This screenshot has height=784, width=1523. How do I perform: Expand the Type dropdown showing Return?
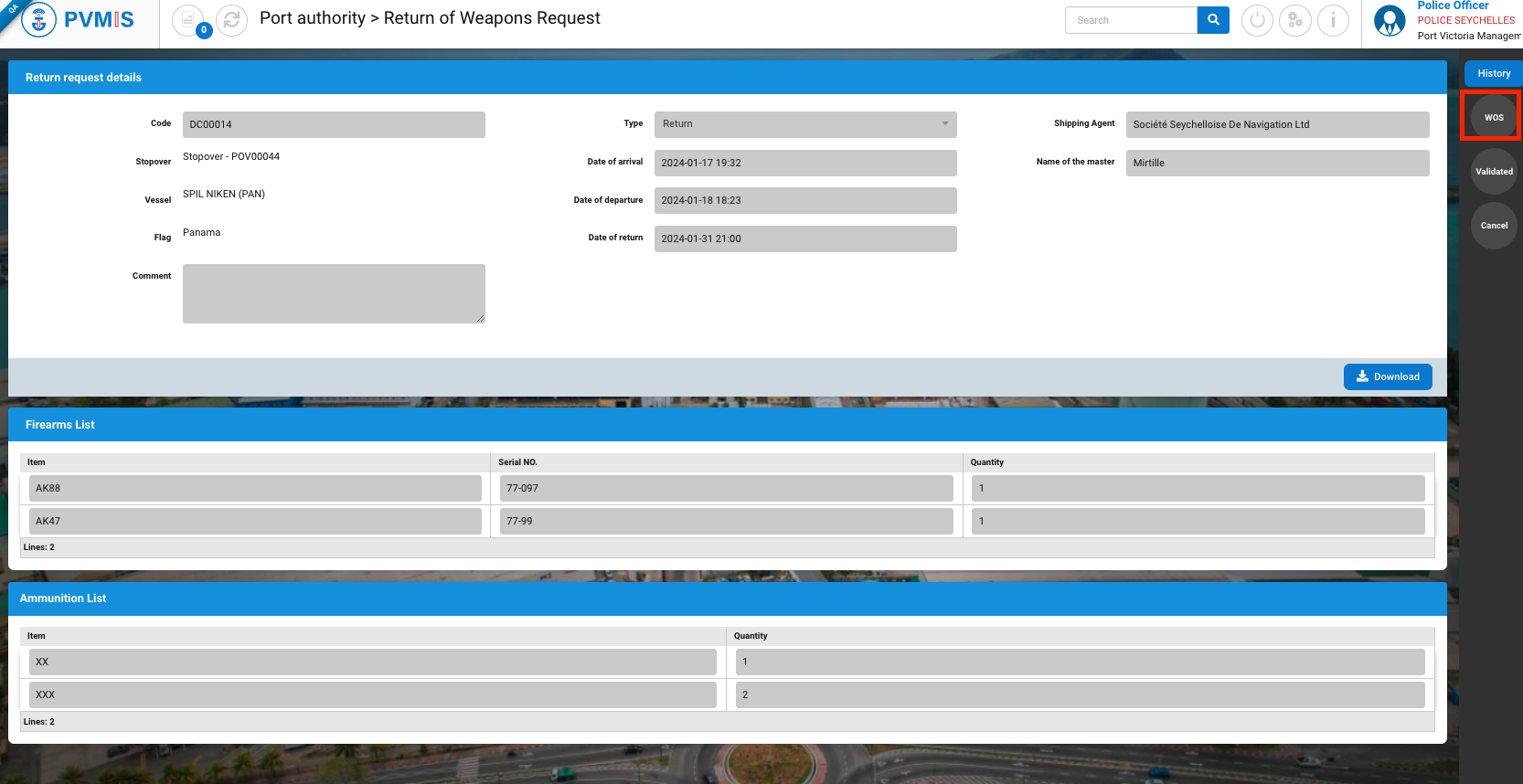pos(804,124)
